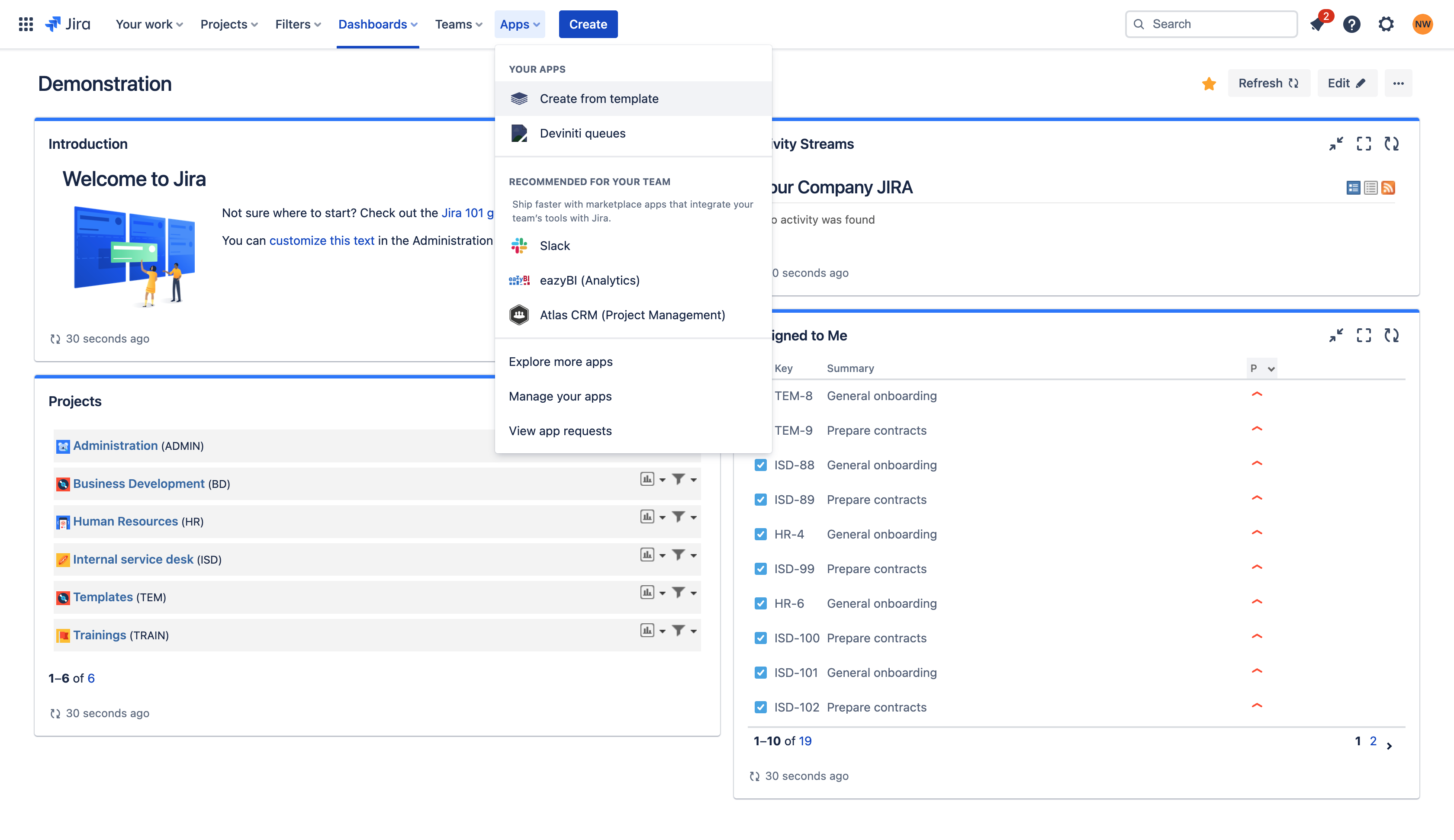Click the eazyBI logo icon
This screenshot has height=840, width=1454.
point(519,280)
